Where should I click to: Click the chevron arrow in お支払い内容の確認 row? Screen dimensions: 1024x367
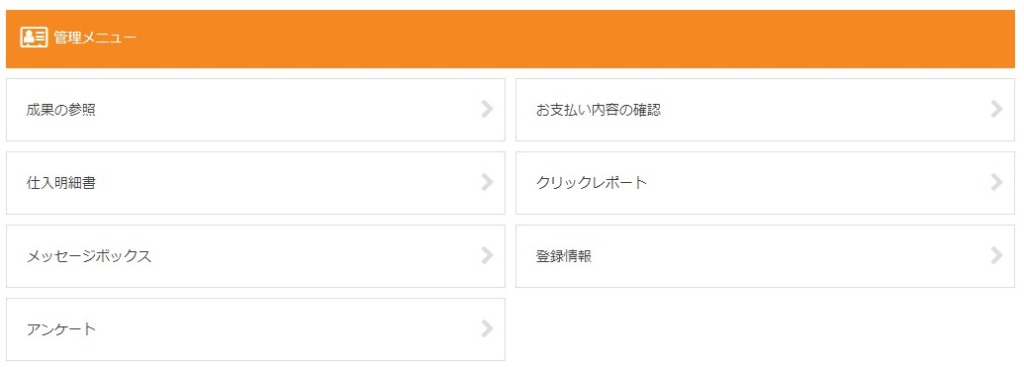point(996,109)
